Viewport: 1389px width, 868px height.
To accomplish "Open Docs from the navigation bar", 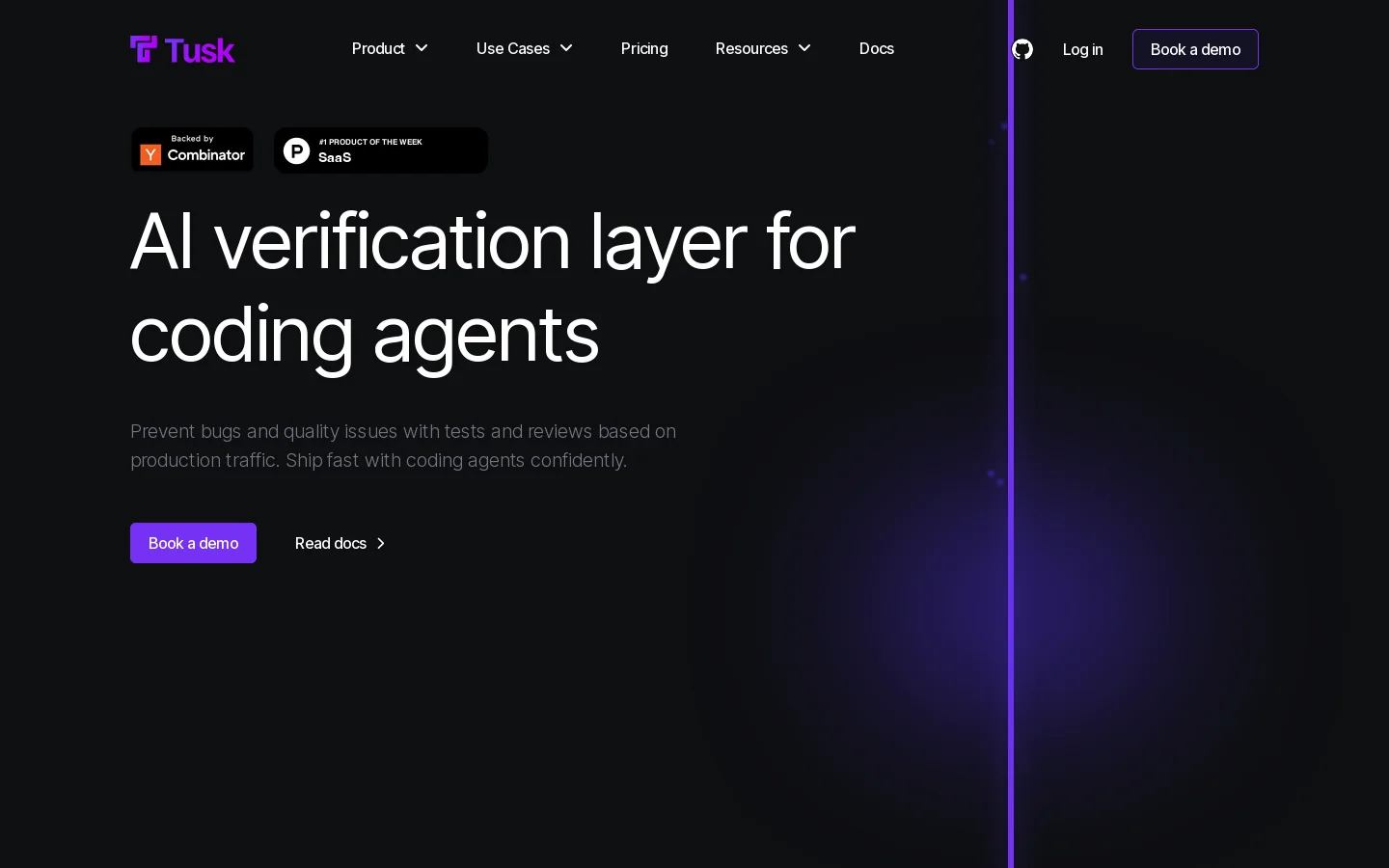I will (877, 48).
